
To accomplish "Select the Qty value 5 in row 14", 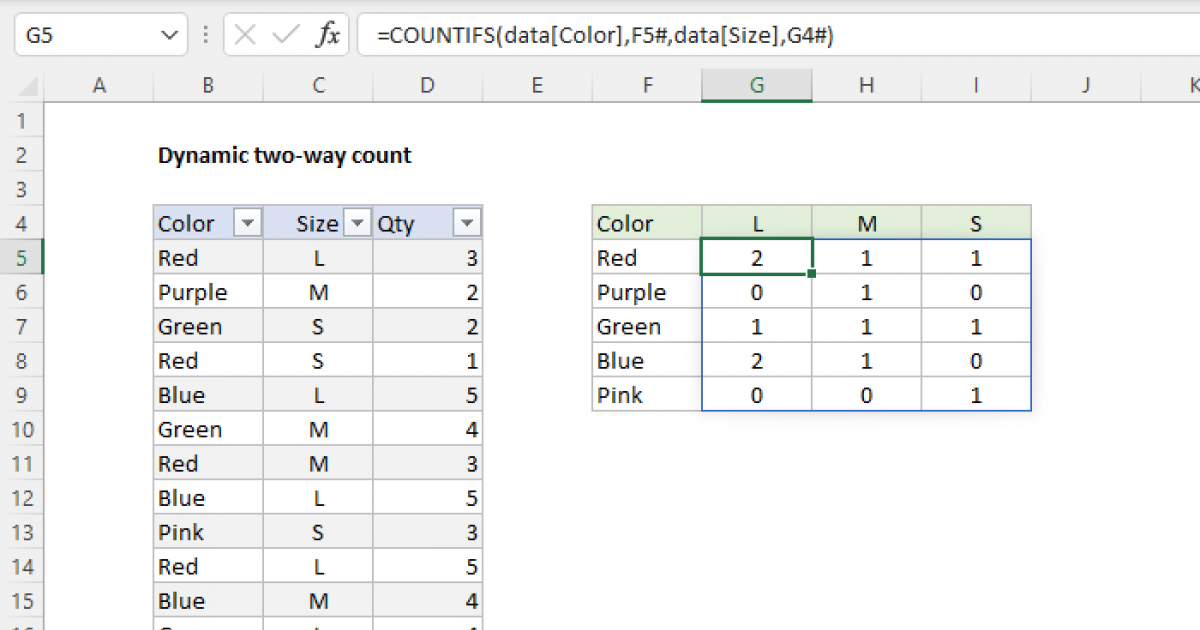I will coord(427,566).
